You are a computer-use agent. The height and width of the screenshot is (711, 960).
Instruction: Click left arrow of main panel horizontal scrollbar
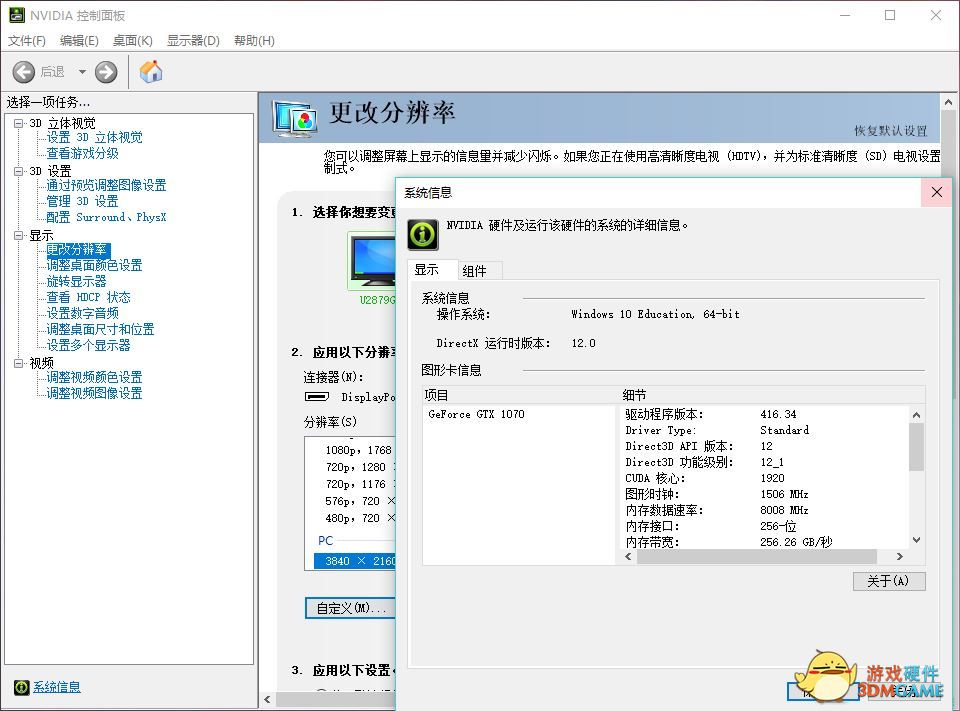point(268,699)
